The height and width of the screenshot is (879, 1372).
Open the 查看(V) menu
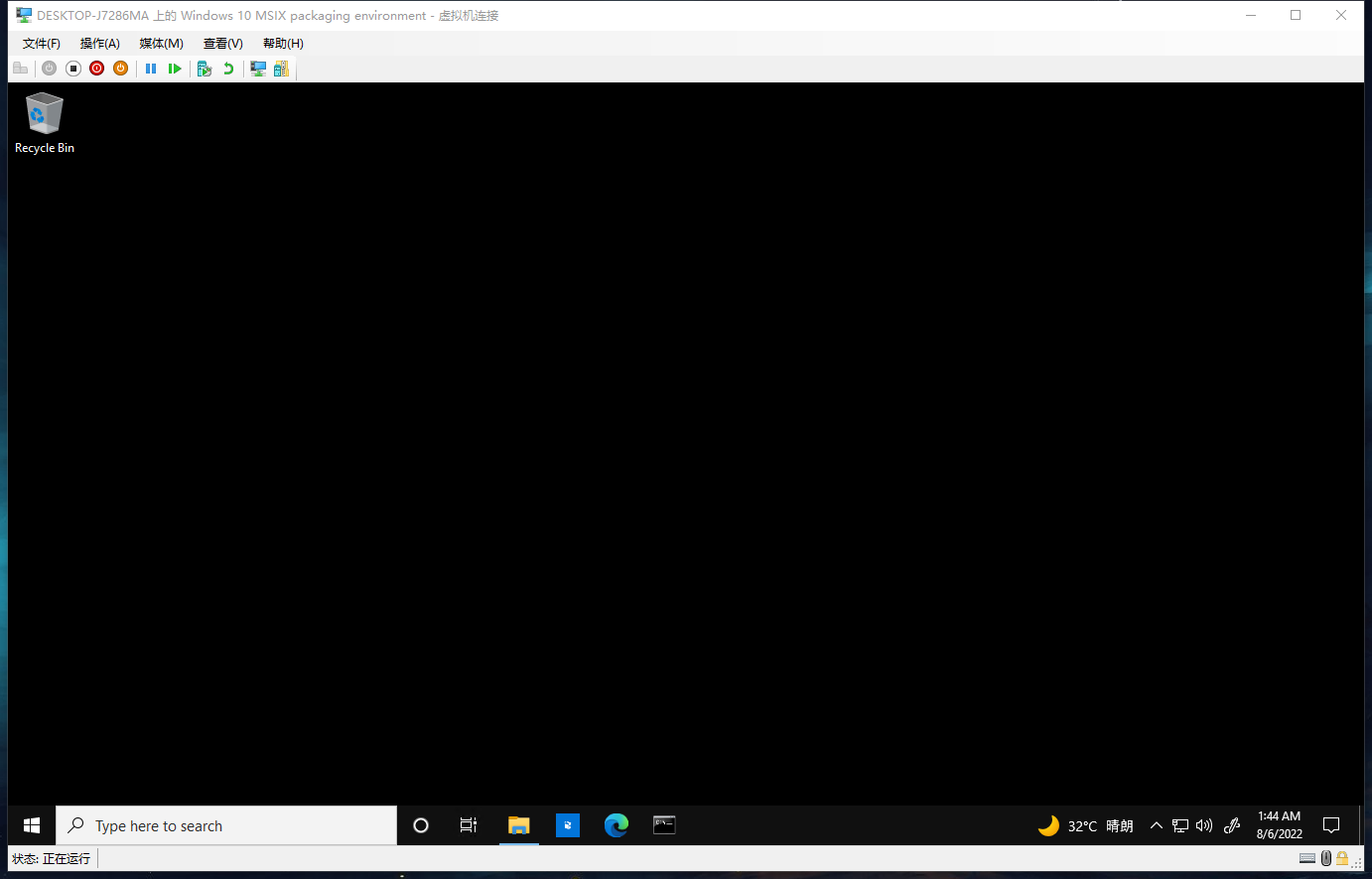coord(222,44)
